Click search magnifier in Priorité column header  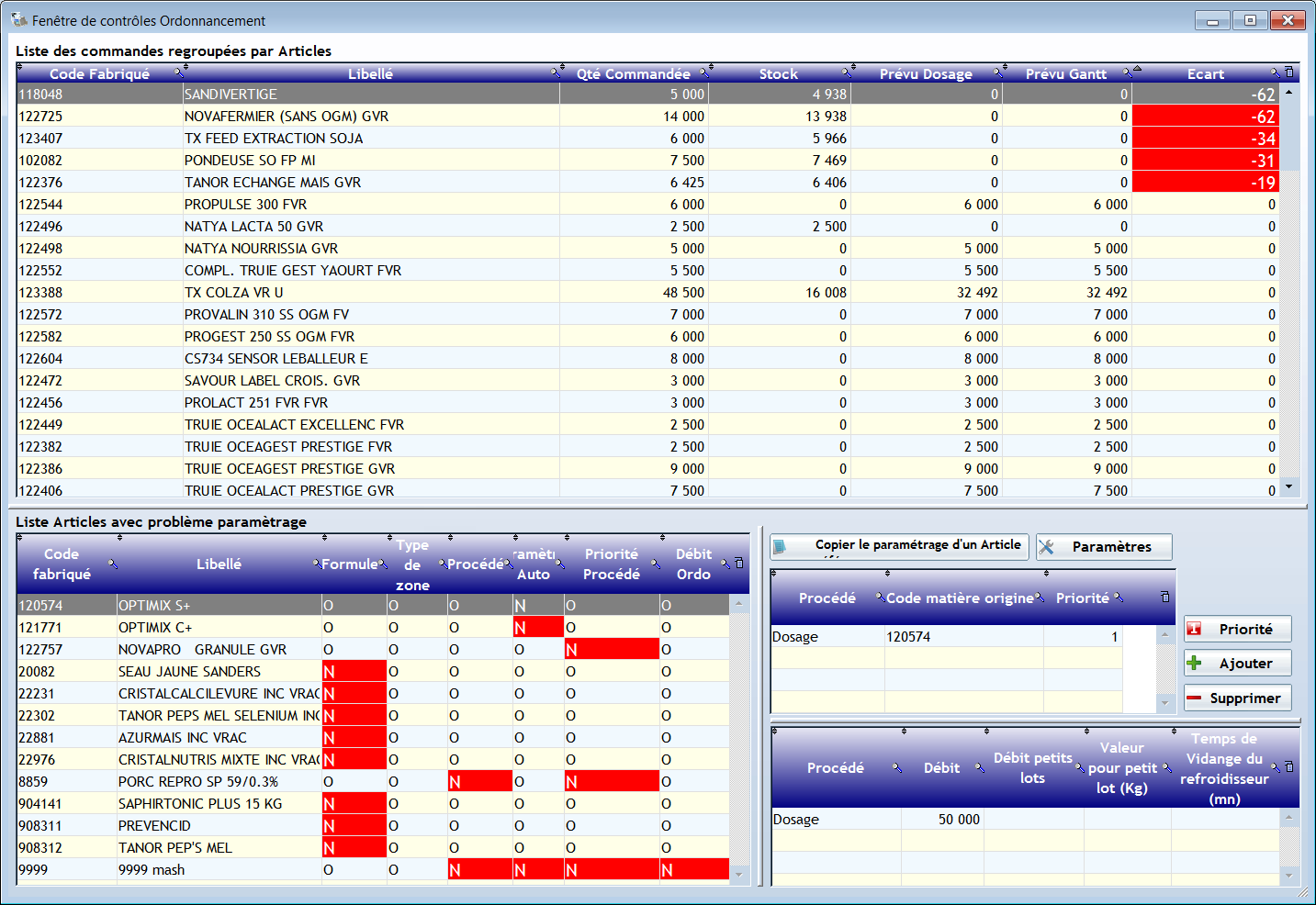point(1119,598)
